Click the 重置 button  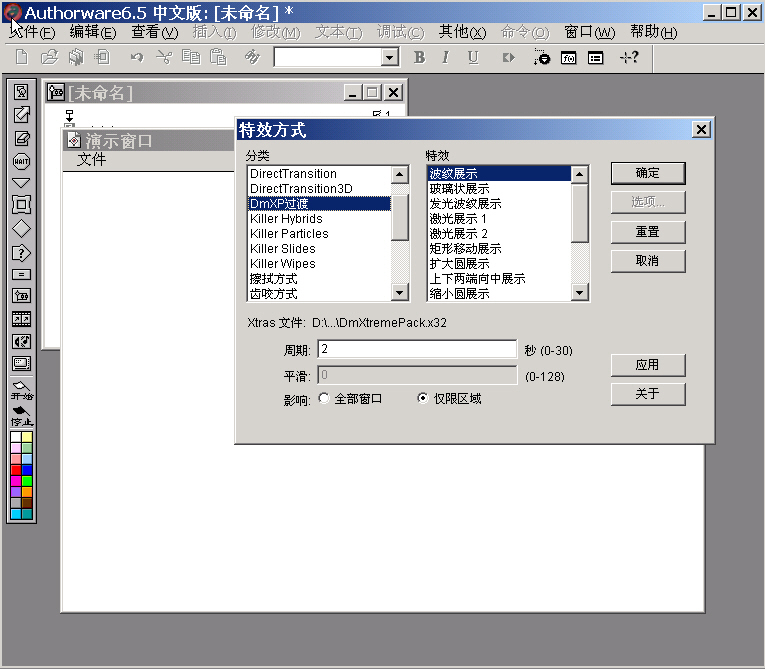tap(648, 232)
